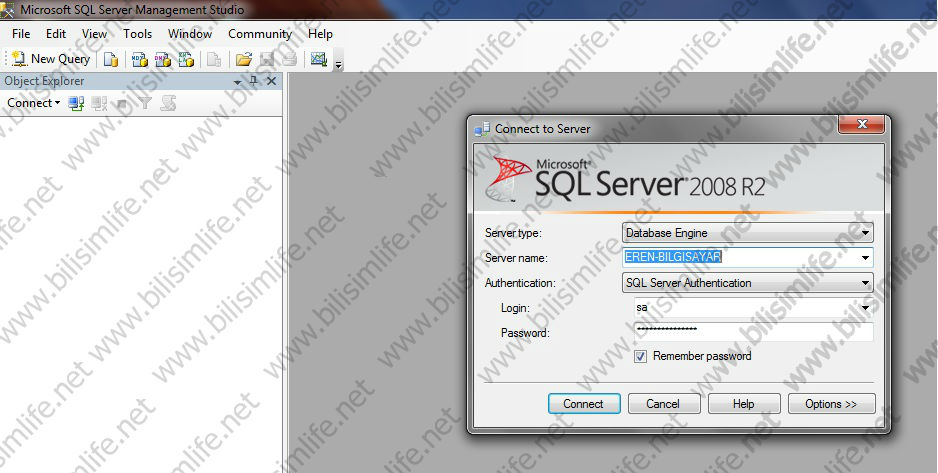Click the Management Studio title bar icon
Screen dimensions: 938x473
click(x=8, y=10)
